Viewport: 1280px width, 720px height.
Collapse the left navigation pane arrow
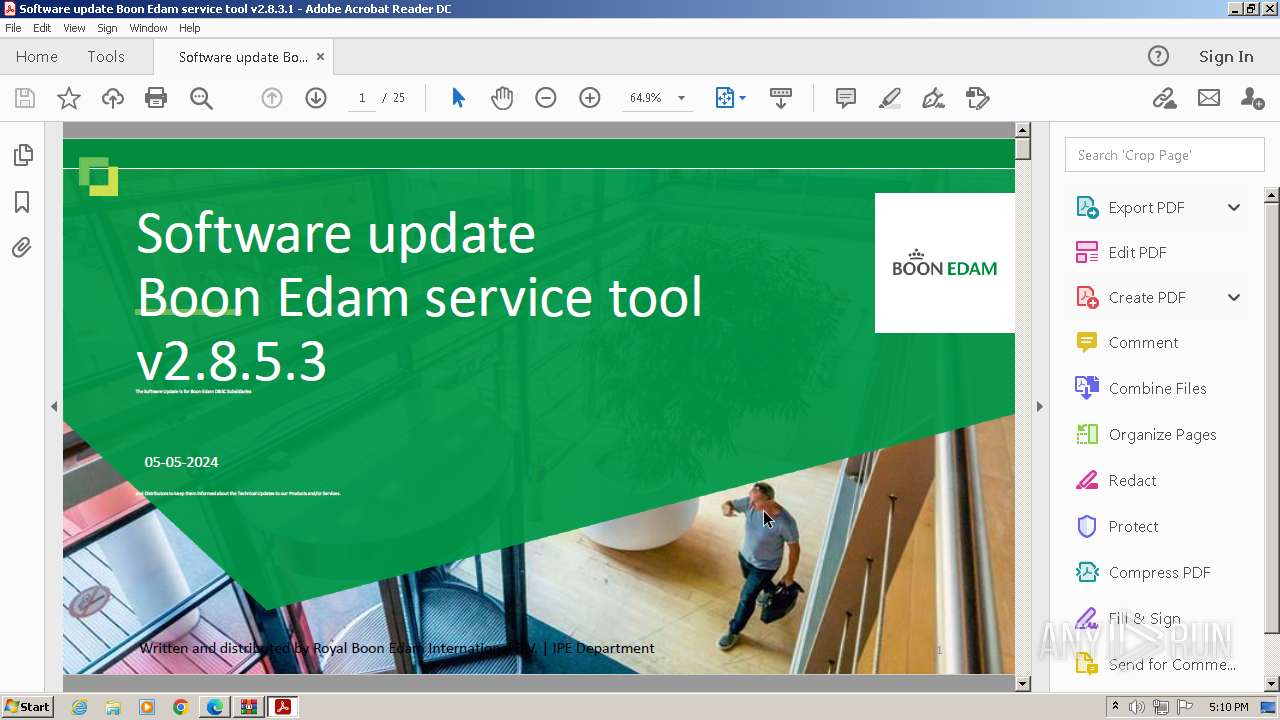(54, 407)
